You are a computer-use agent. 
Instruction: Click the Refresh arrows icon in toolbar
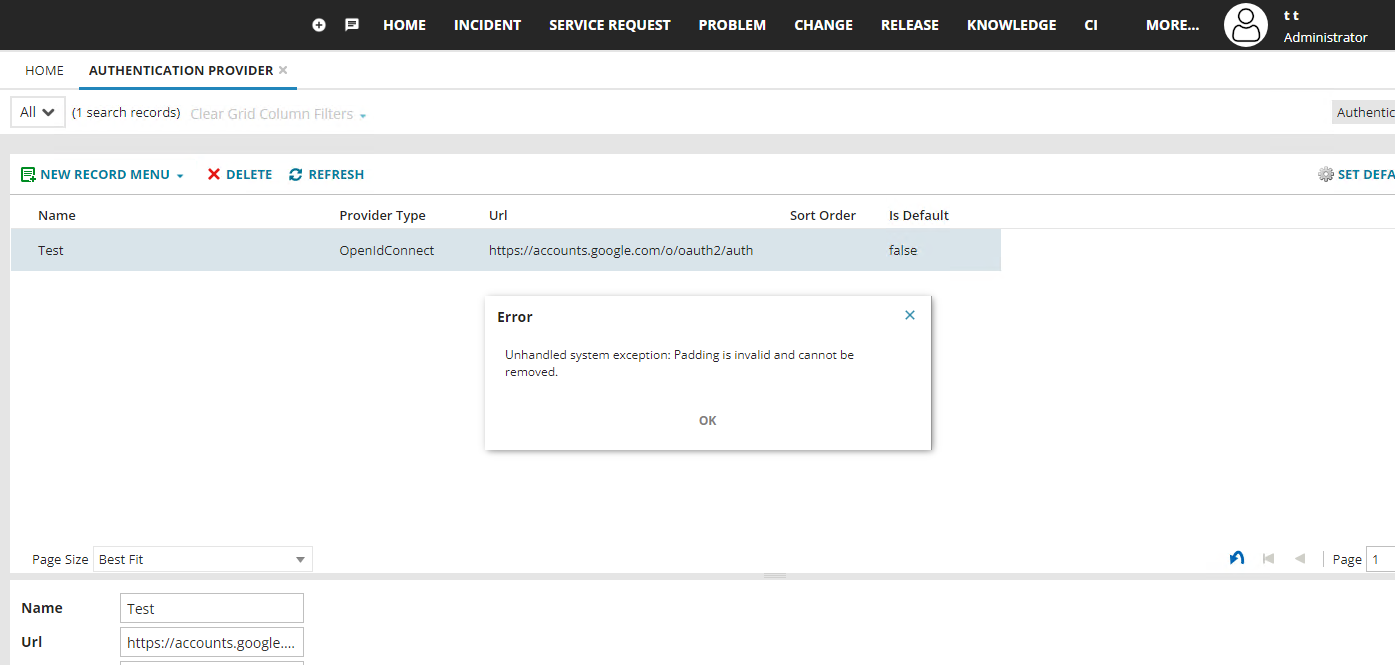coord(296,175)
